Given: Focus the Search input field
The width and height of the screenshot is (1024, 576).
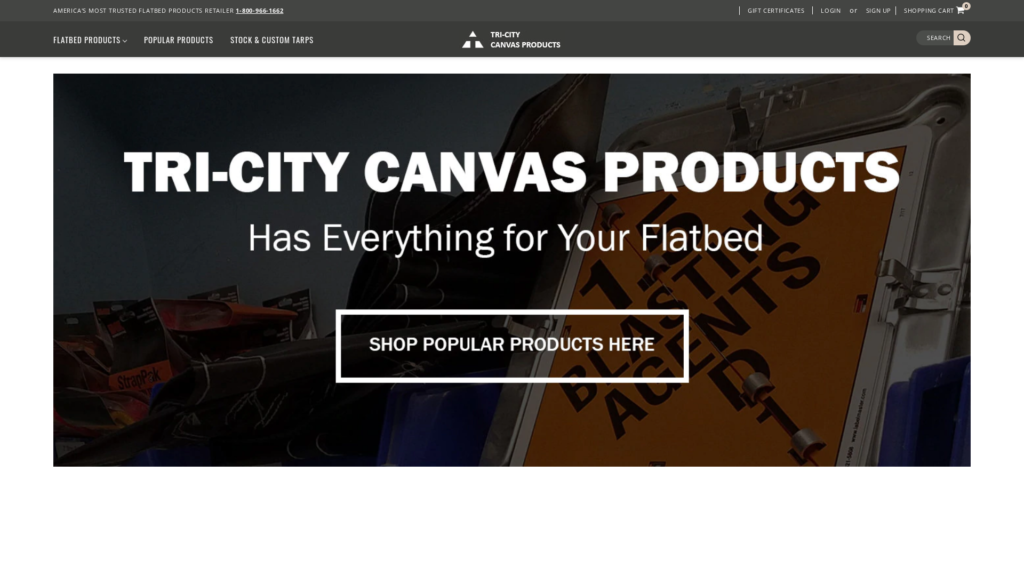Looking at the screenshot, I should click(x=935, y=38).
